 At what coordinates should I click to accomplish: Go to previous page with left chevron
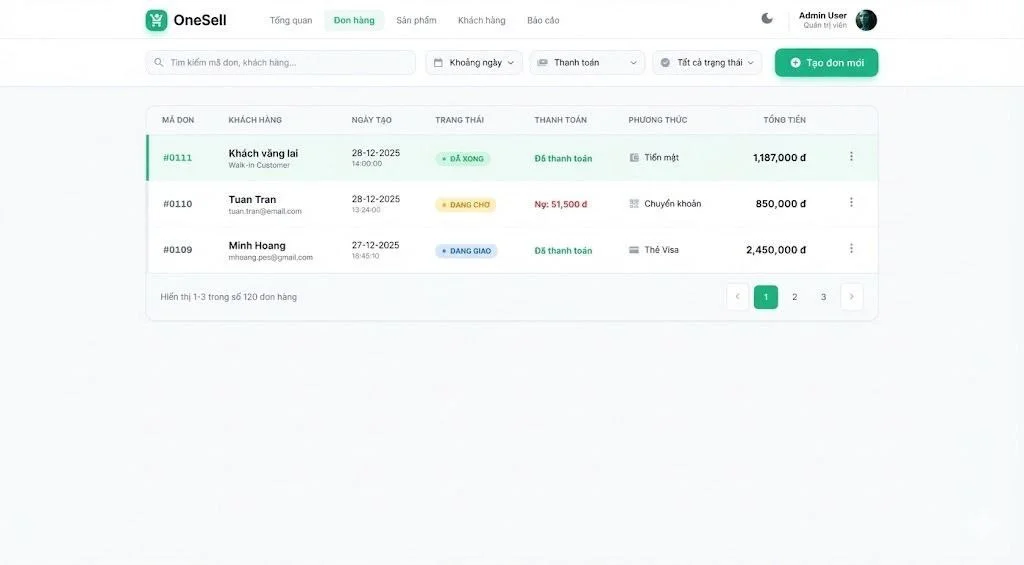pyautogui.click(x=738, y=297)
